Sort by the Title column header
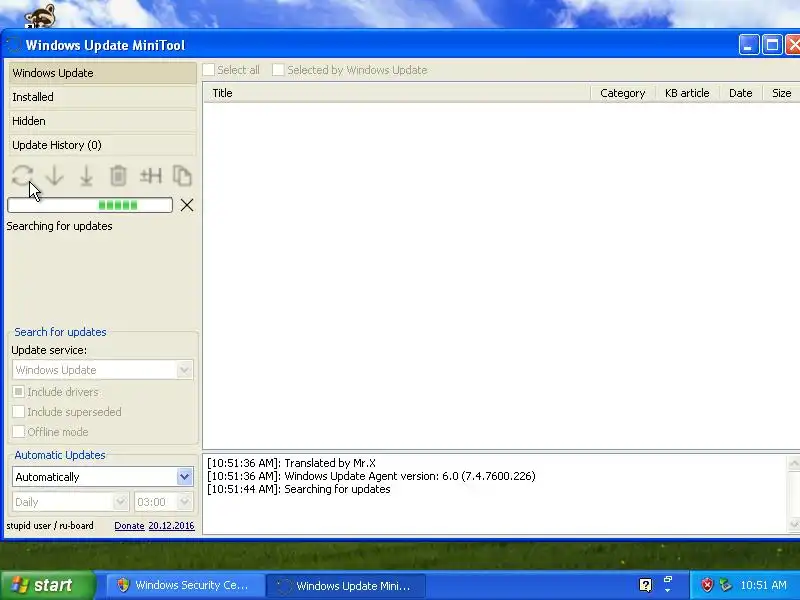The height and width of the screenshot is (600, 800). 396,93
